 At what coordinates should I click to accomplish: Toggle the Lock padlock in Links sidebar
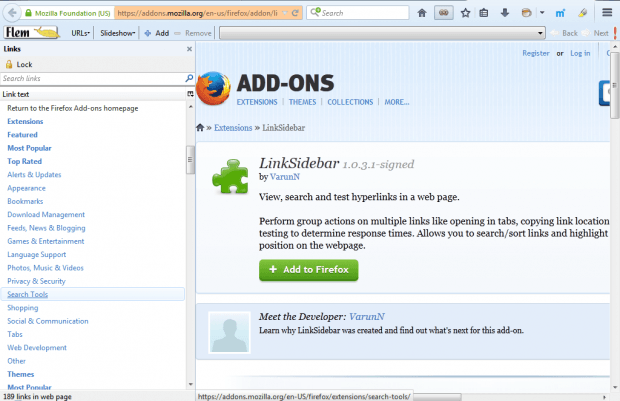[x=18, y=64]
